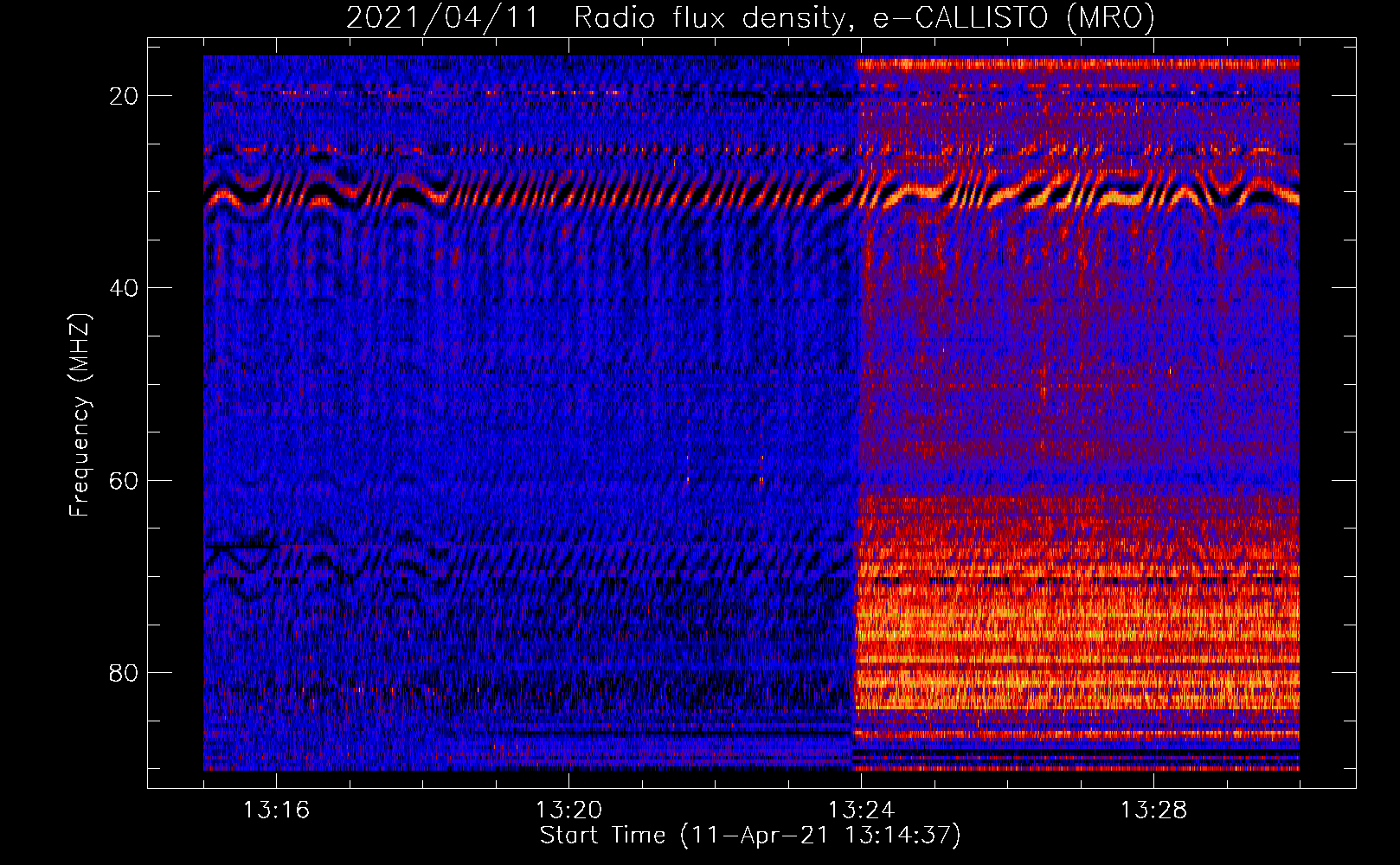Click the 'Frequency (MHZ)' axis title
Screen dimensions: 1400x865
[x=80, y=414]
